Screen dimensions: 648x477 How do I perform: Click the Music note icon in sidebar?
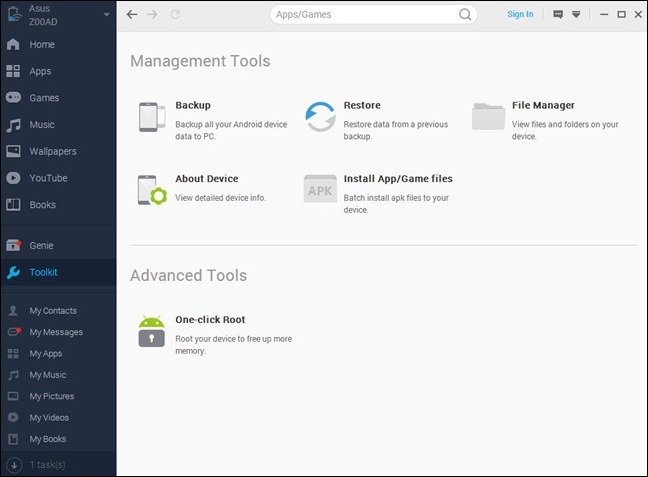pyautogui.click(x=13, y=125)
